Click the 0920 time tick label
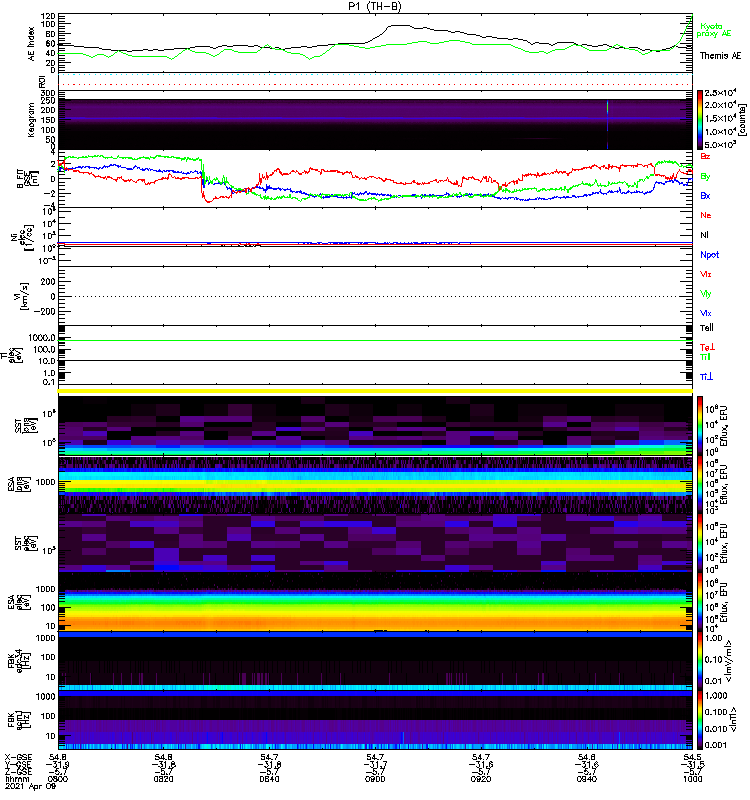 [481, 779]
